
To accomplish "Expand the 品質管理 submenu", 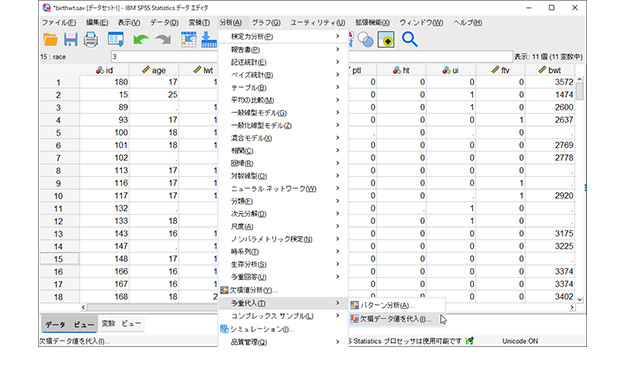I will 283,342.
